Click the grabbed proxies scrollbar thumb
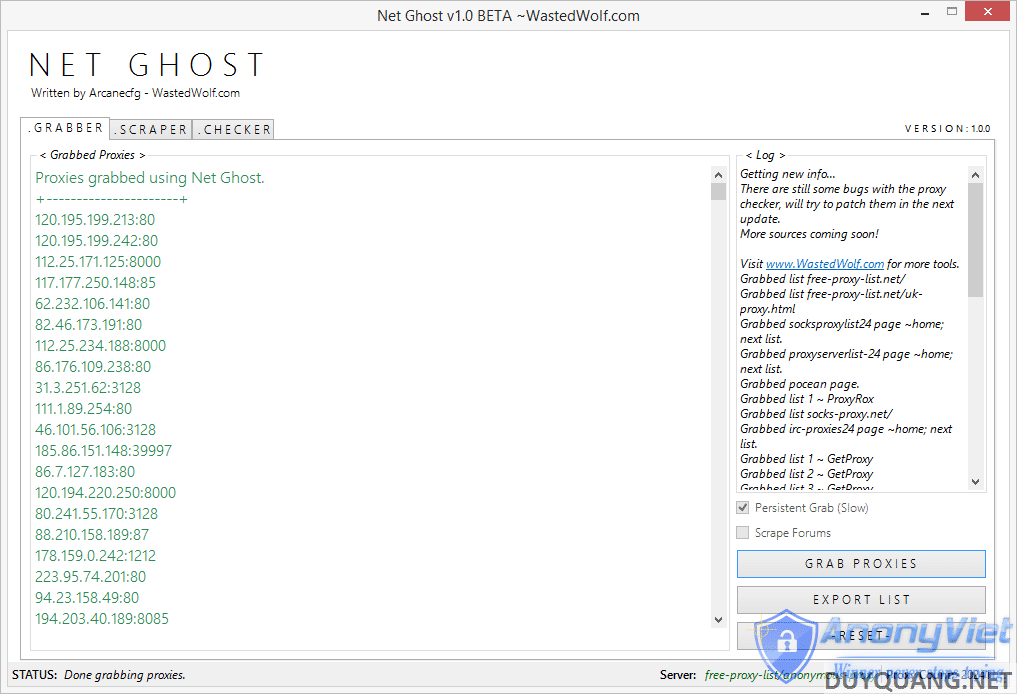The height and width of the screenshot is (694, 1017). (718, 192)
